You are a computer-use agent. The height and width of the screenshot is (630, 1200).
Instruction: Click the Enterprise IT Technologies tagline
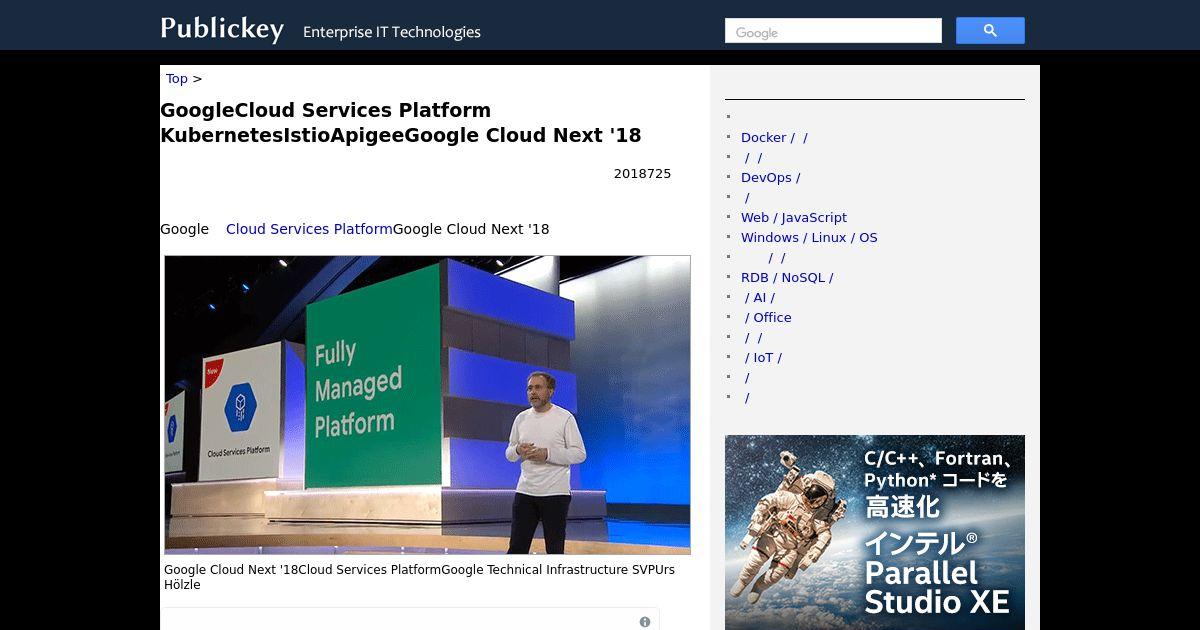click(392, 32)
